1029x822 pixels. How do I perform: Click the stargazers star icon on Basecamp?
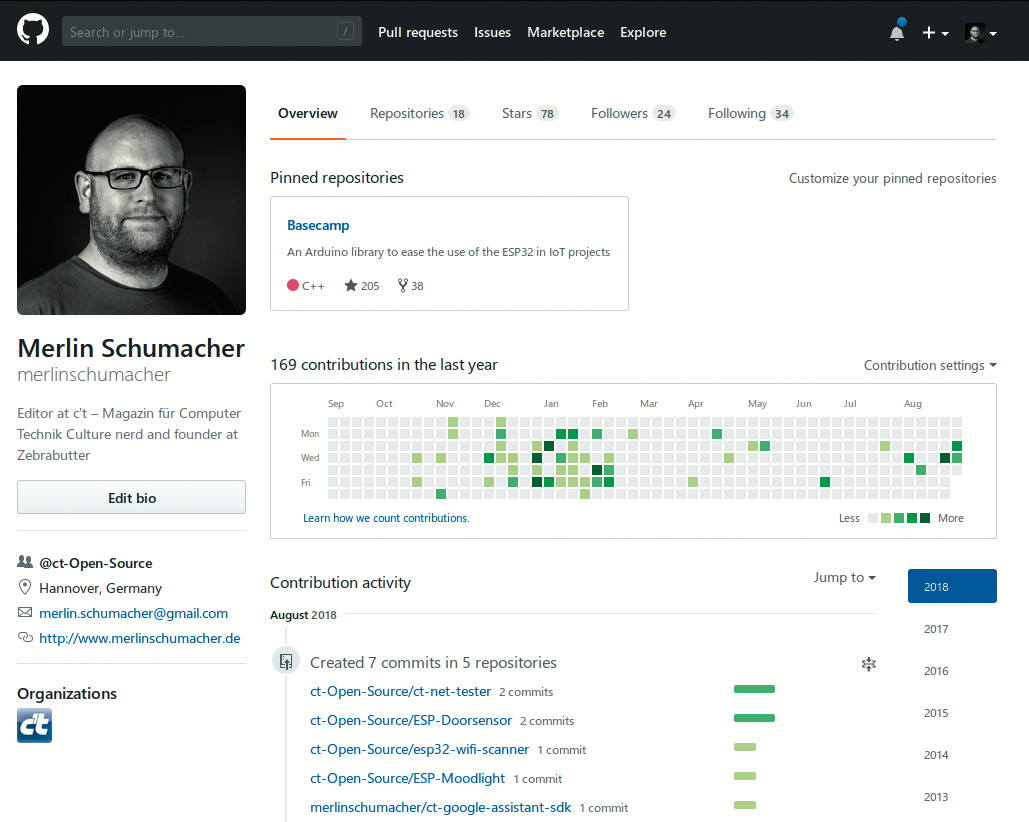pos(351,286)
